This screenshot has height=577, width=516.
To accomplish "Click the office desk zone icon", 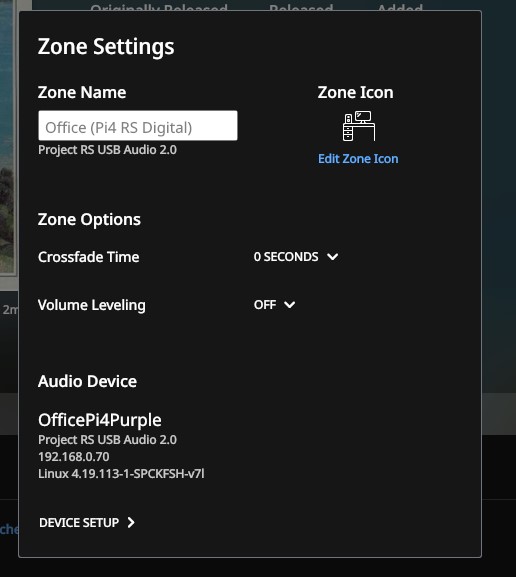I will coord(358,126).
